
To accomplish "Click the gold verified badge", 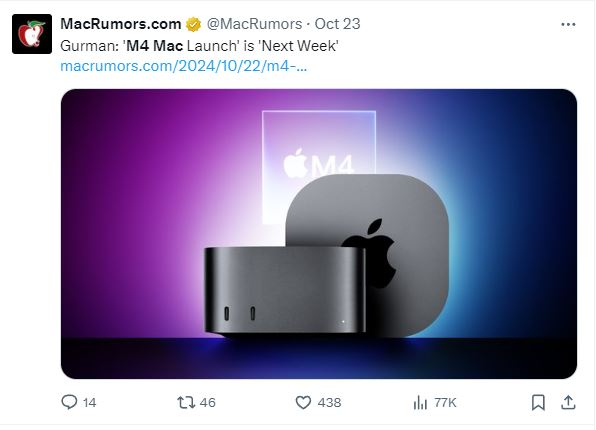I will click(x=193, y=24).
